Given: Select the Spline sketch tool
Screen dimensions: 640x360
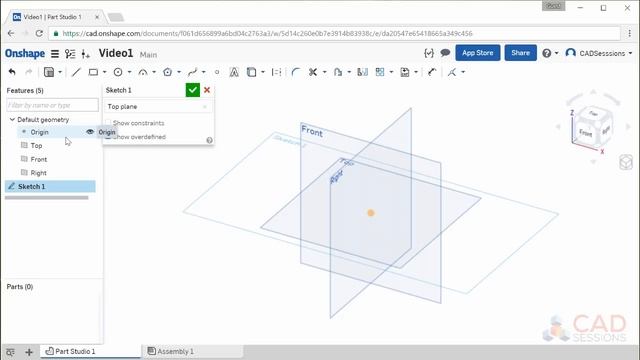Looking at the screenshot, I should click(x=192, y=72).
